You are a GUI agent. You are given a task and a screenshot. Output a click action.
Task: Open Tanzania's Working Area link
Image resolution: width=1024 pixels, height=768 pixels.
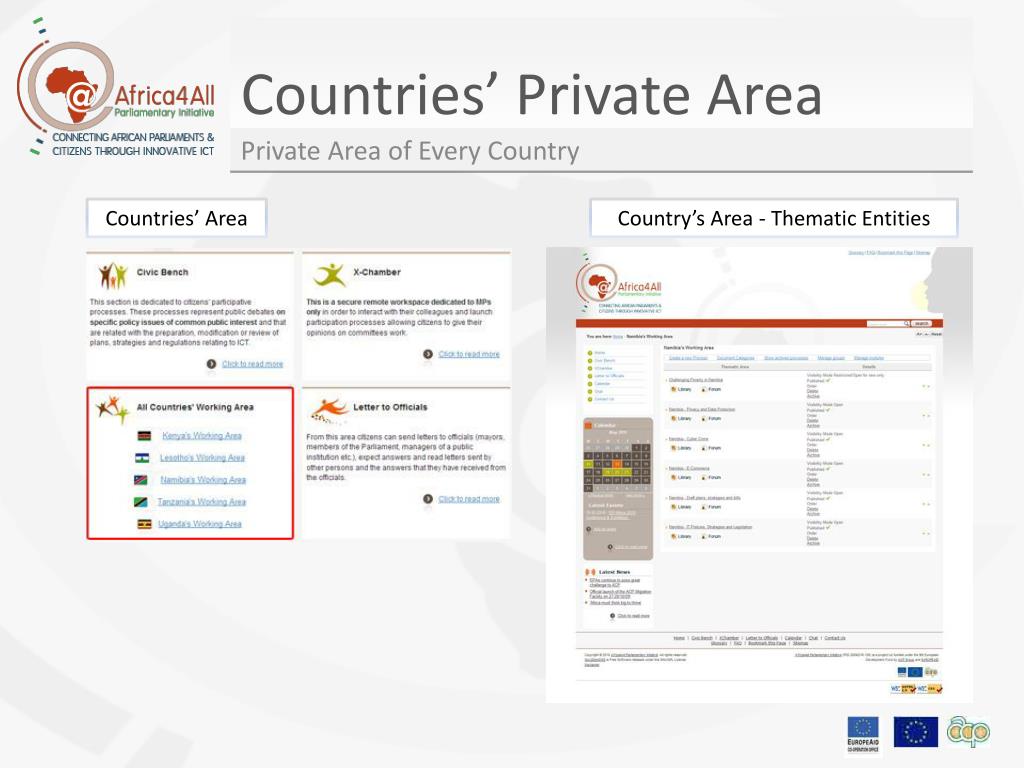[x=202, y=502]
